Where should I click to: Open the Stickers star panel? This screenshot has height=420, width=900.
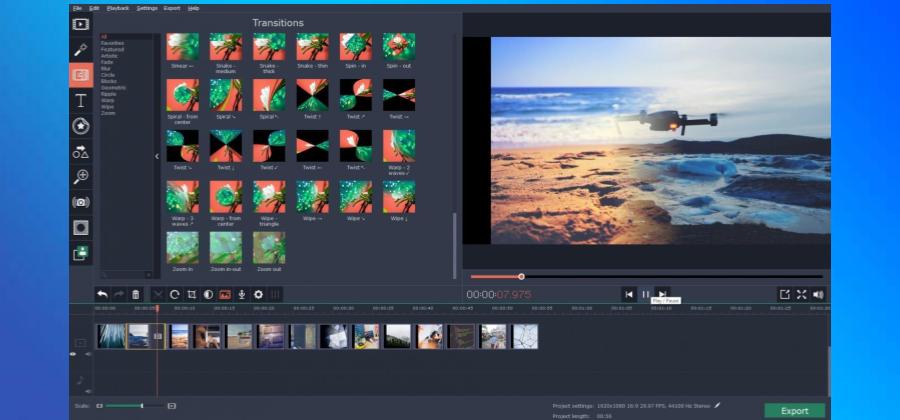[x=81, y=126]
